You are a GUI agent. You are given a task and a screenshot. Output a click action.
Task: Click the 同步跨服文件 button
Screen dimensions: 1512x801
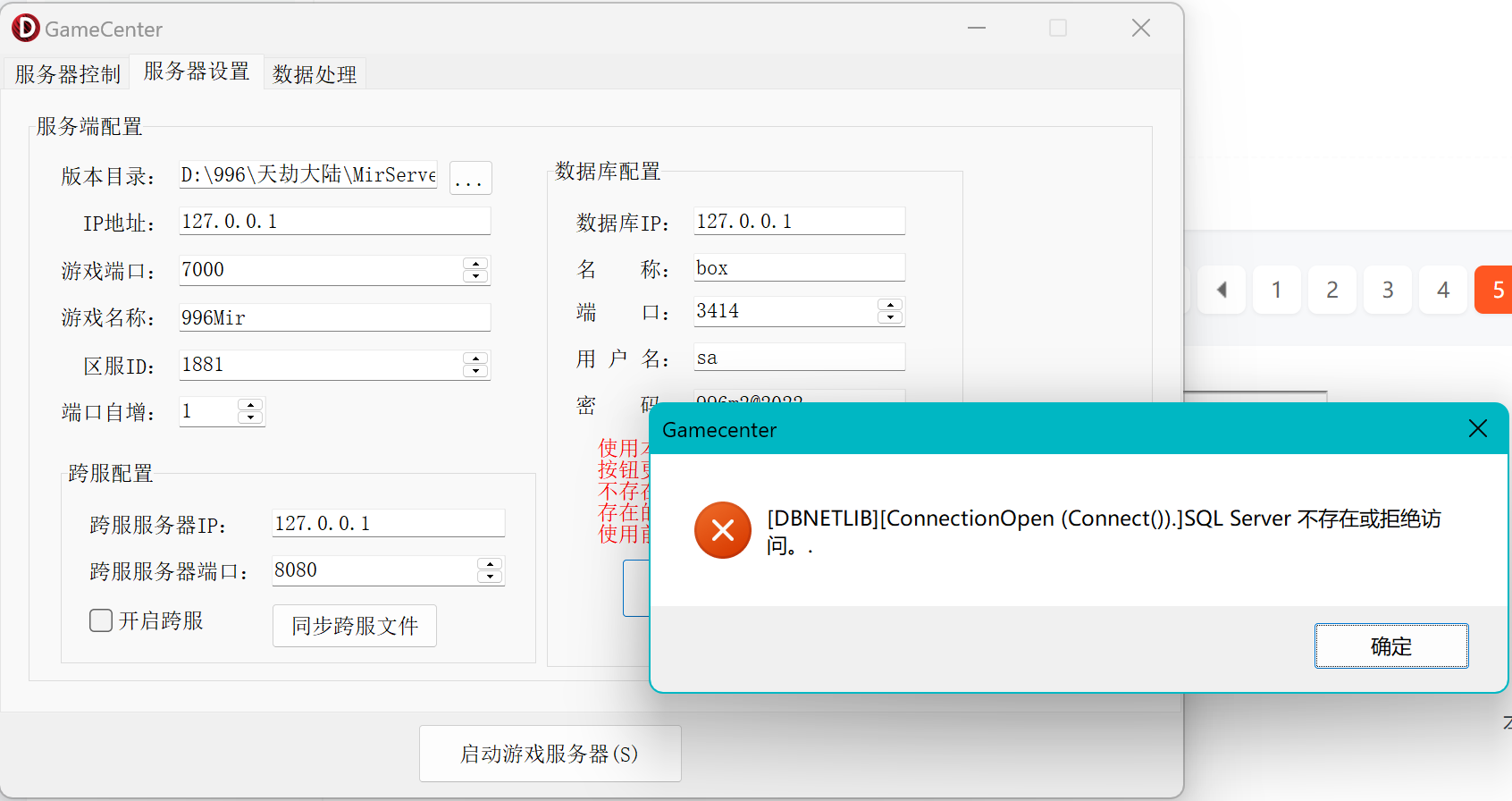355,626
